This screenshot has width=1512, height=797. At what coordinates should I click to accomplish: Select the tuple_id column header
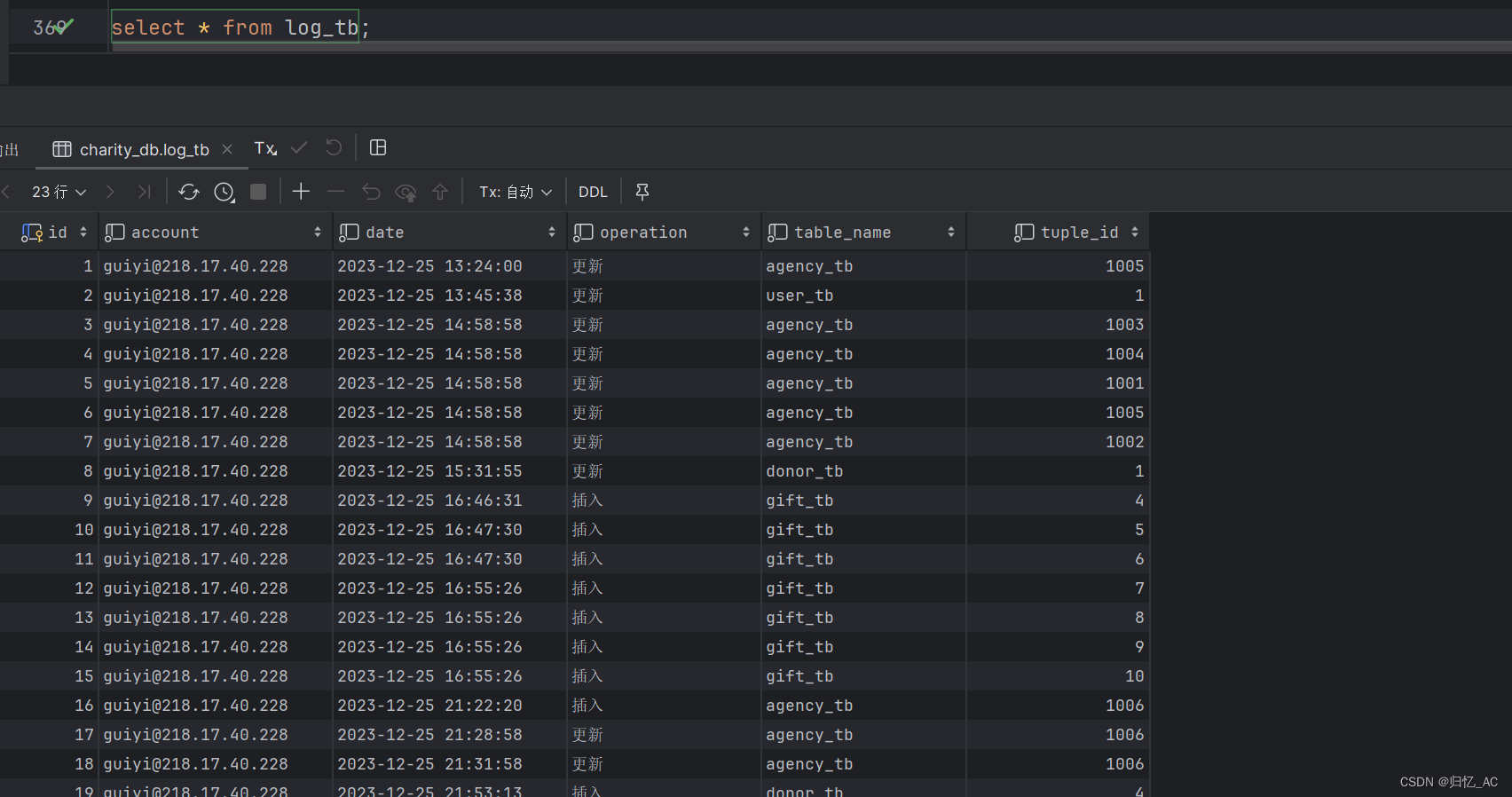pos(1058,232)
